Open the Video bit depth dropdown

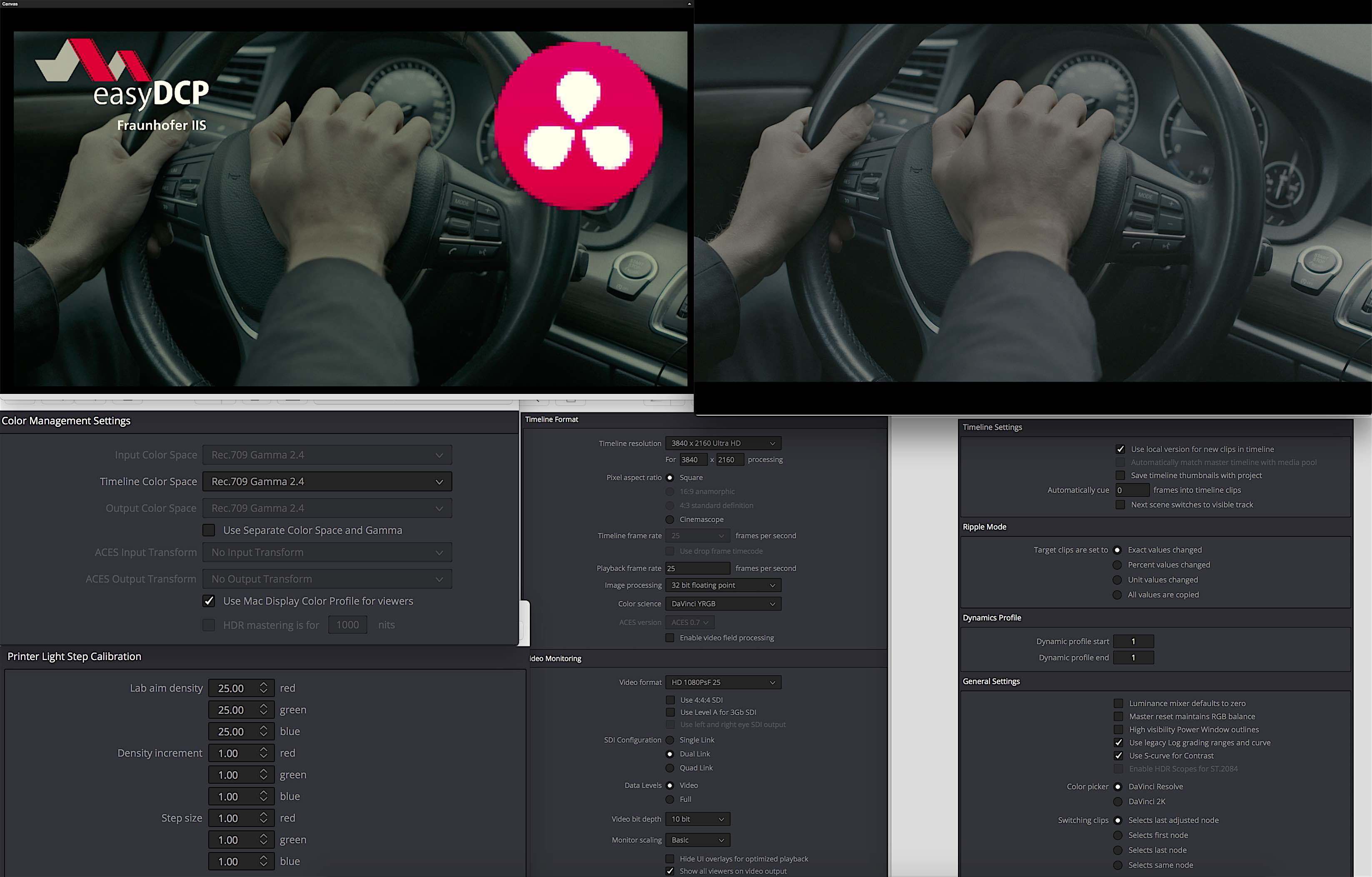698,819
